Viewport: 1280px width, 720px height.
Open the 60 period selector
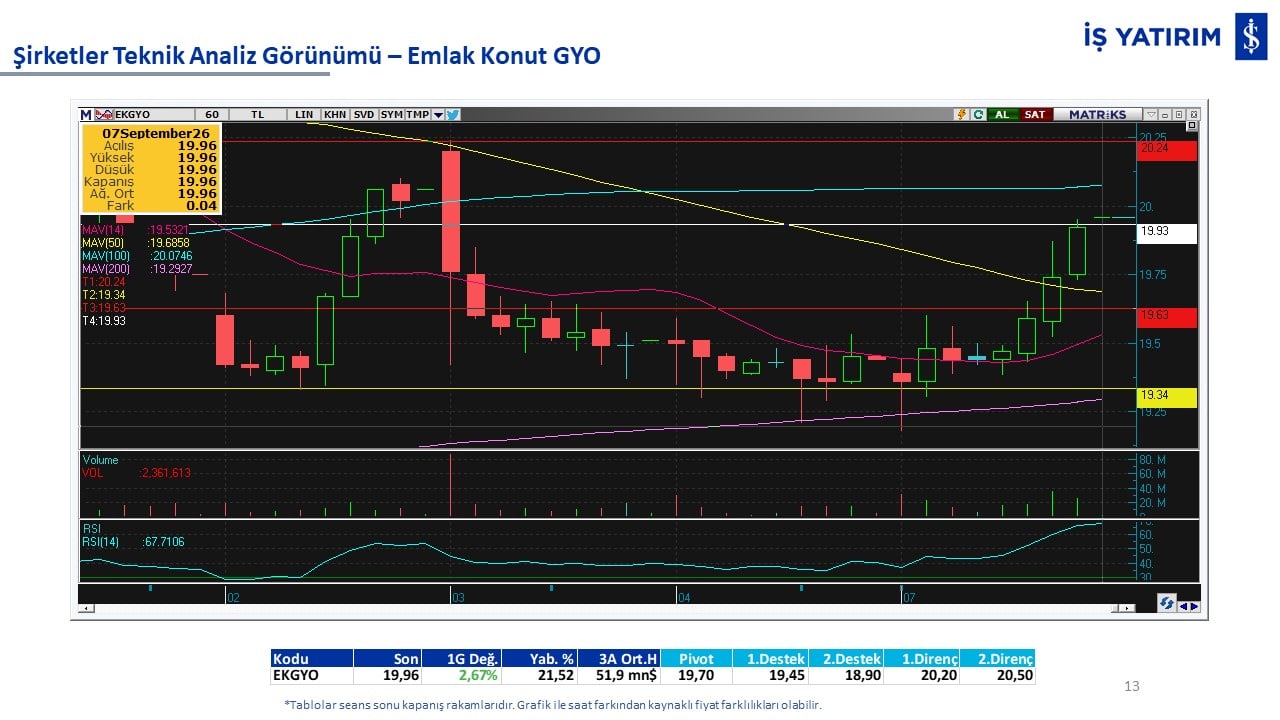(x=211, y=114)
